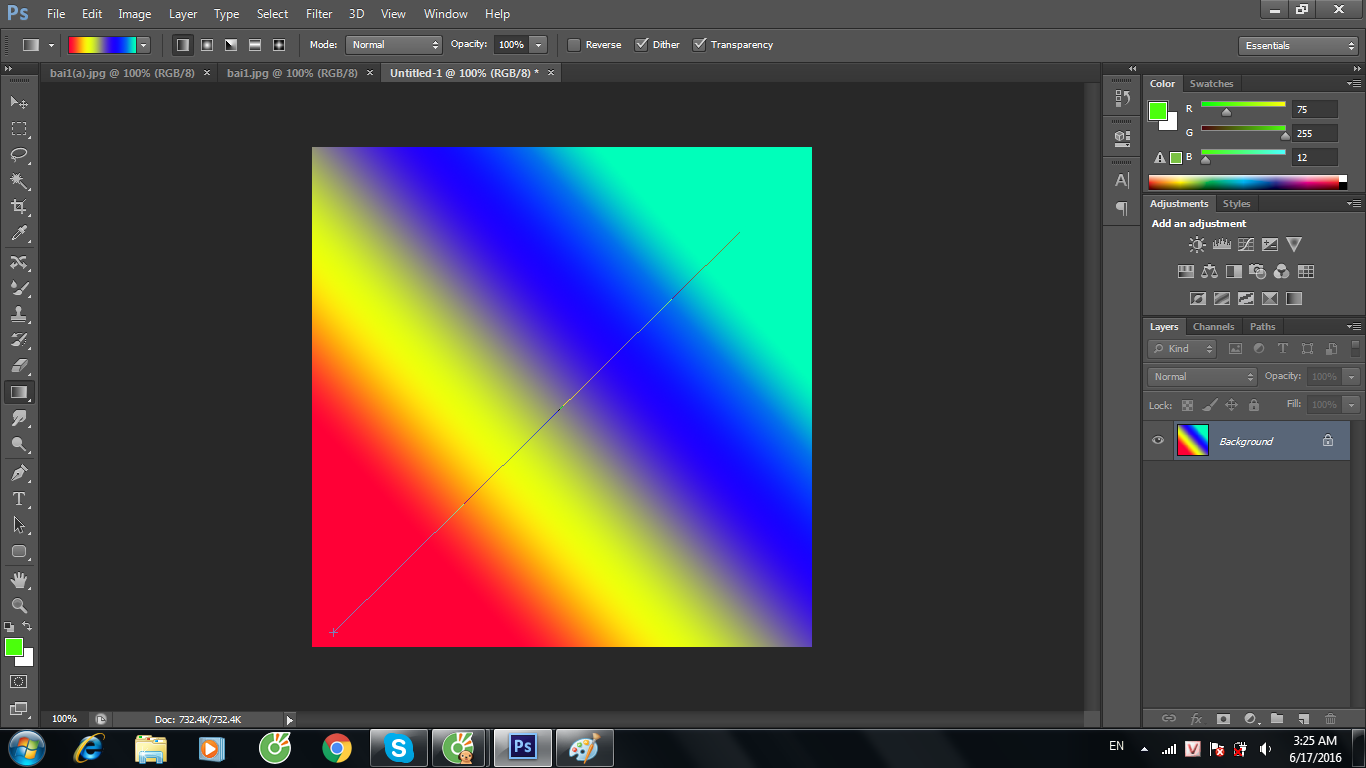Activate the Zoom tool
The height and width of the screenshot is (768, 1366).
[18, 605]
